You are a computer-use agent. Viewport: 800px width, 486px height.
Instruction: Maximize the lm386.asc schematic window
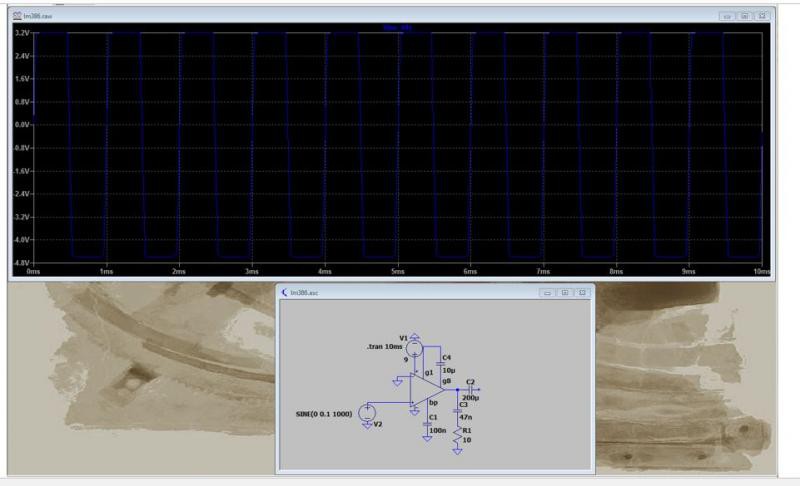point(566,293)
